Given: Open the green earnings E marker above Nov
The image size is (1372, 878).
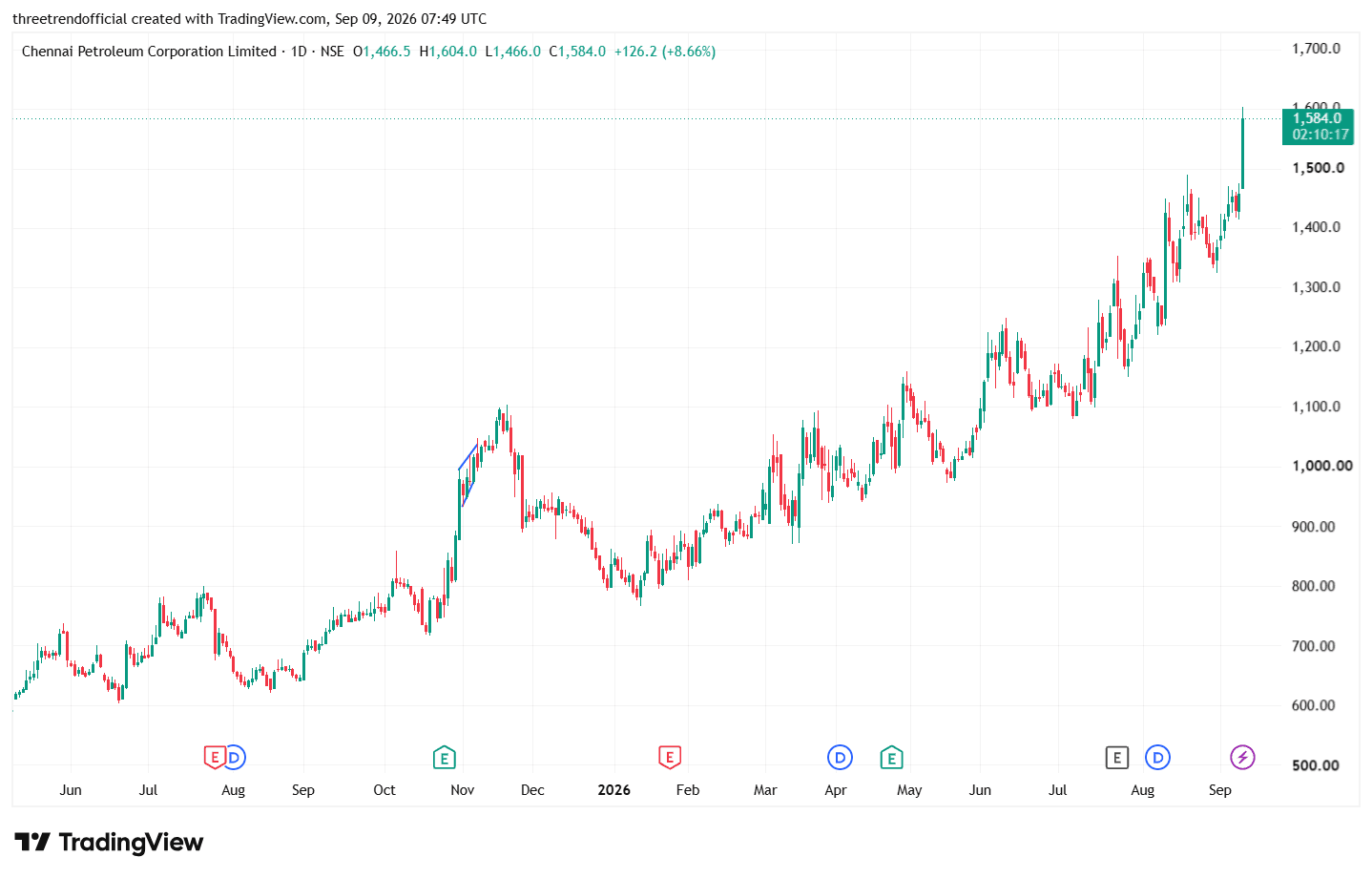Looking at the screenshot, I should (x=444, y=758).
